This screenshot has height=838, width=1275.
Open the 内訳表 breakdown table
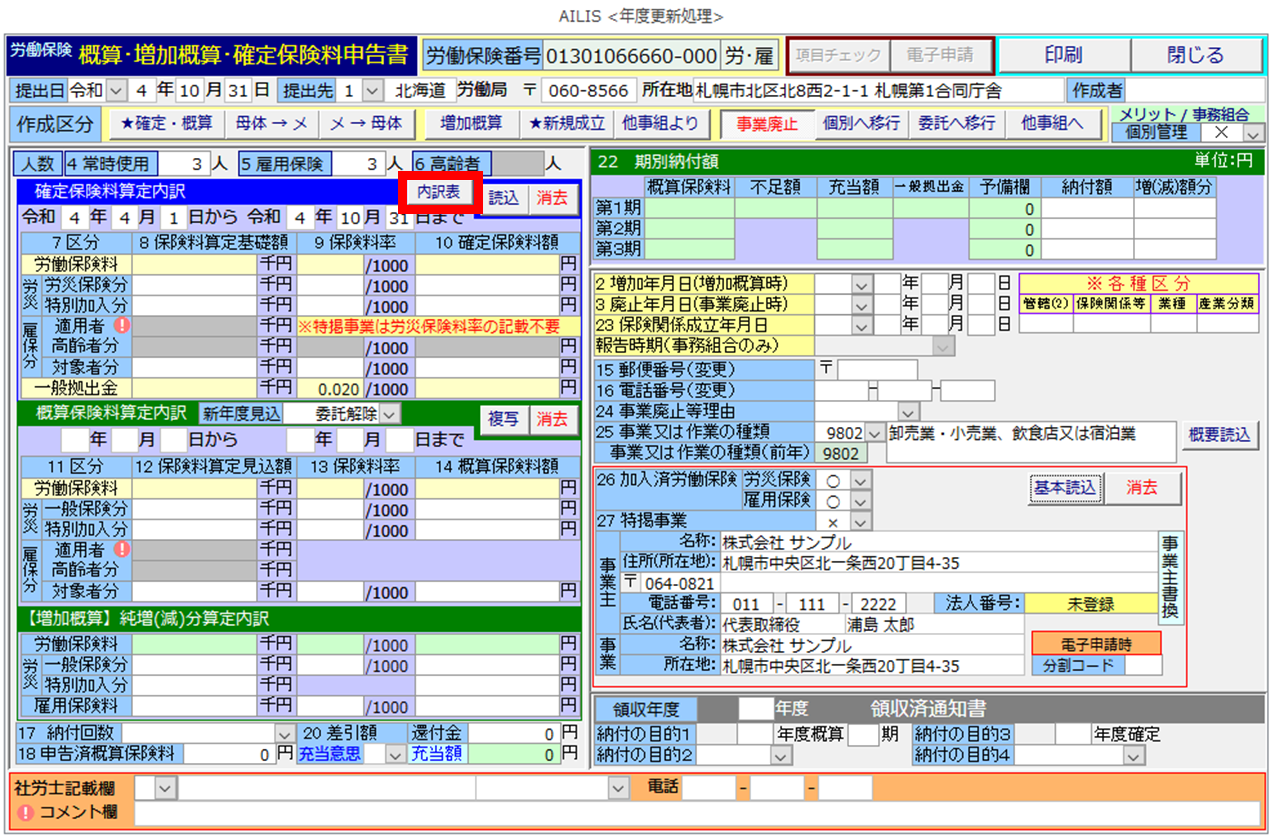pos(439,190)
